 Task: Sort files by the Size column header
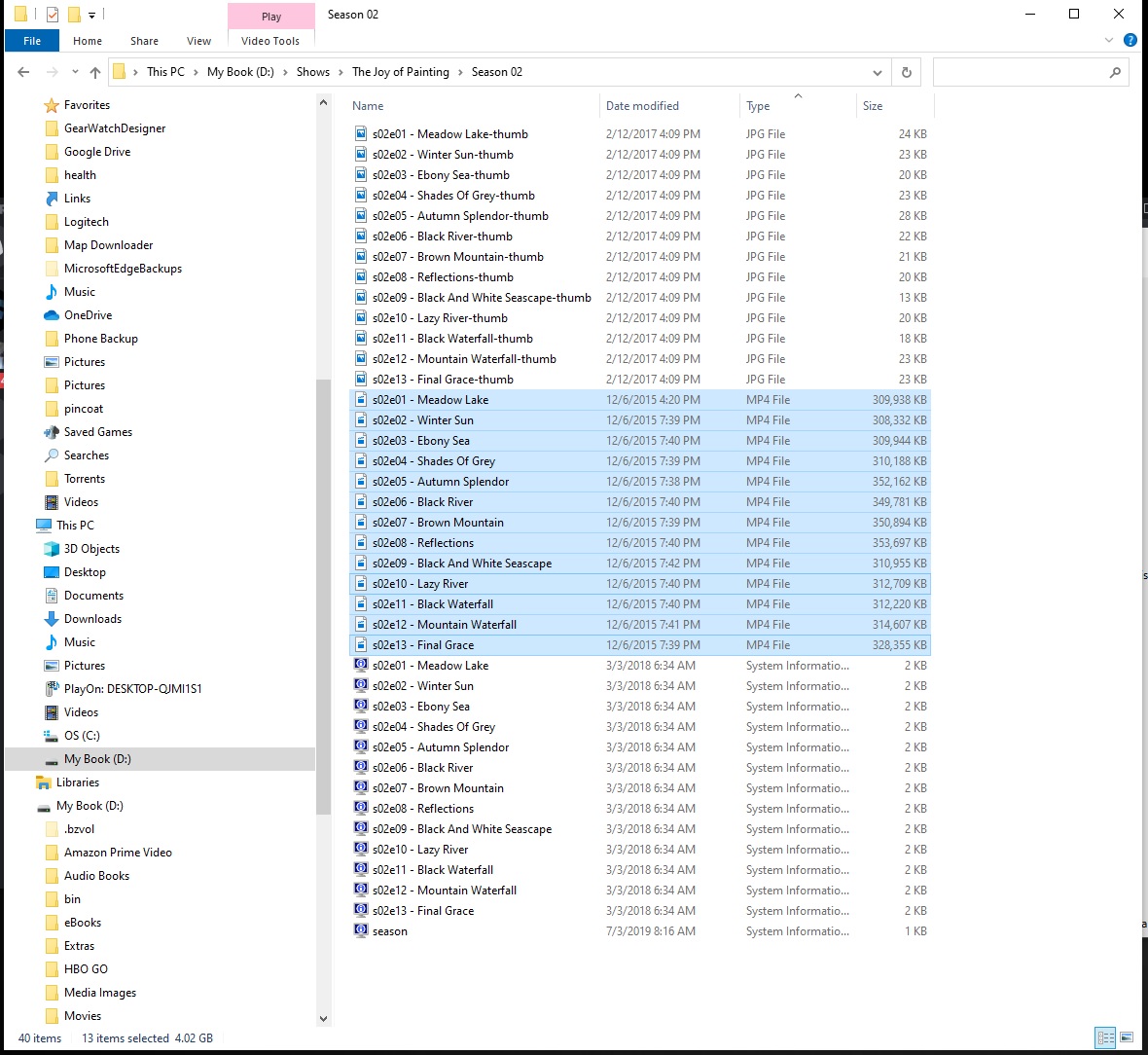[873, 105]
